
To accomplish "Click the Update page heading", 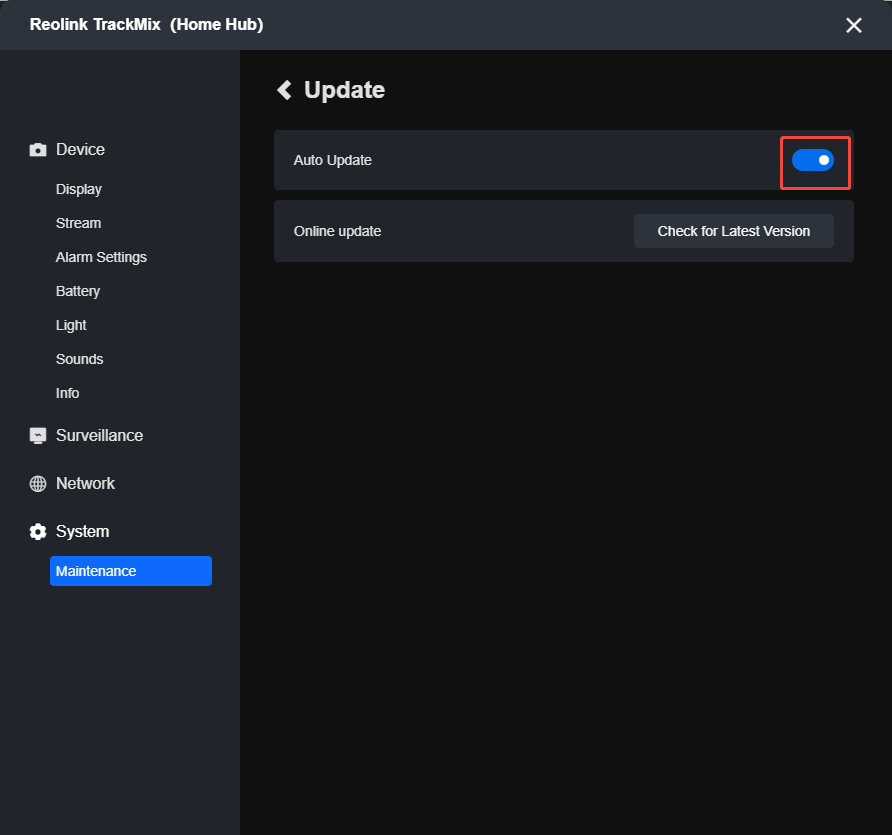I will [x=345, y=90].
